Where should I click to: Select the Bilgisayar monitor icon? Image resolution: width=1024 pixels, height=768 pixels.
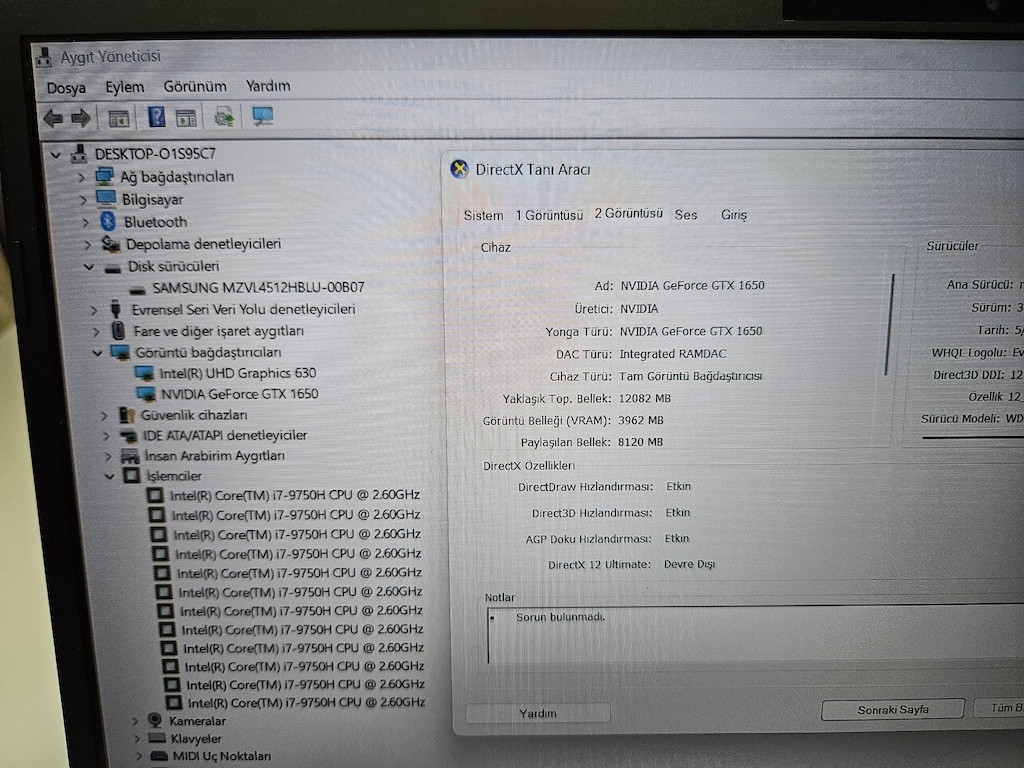pos(106,199)
